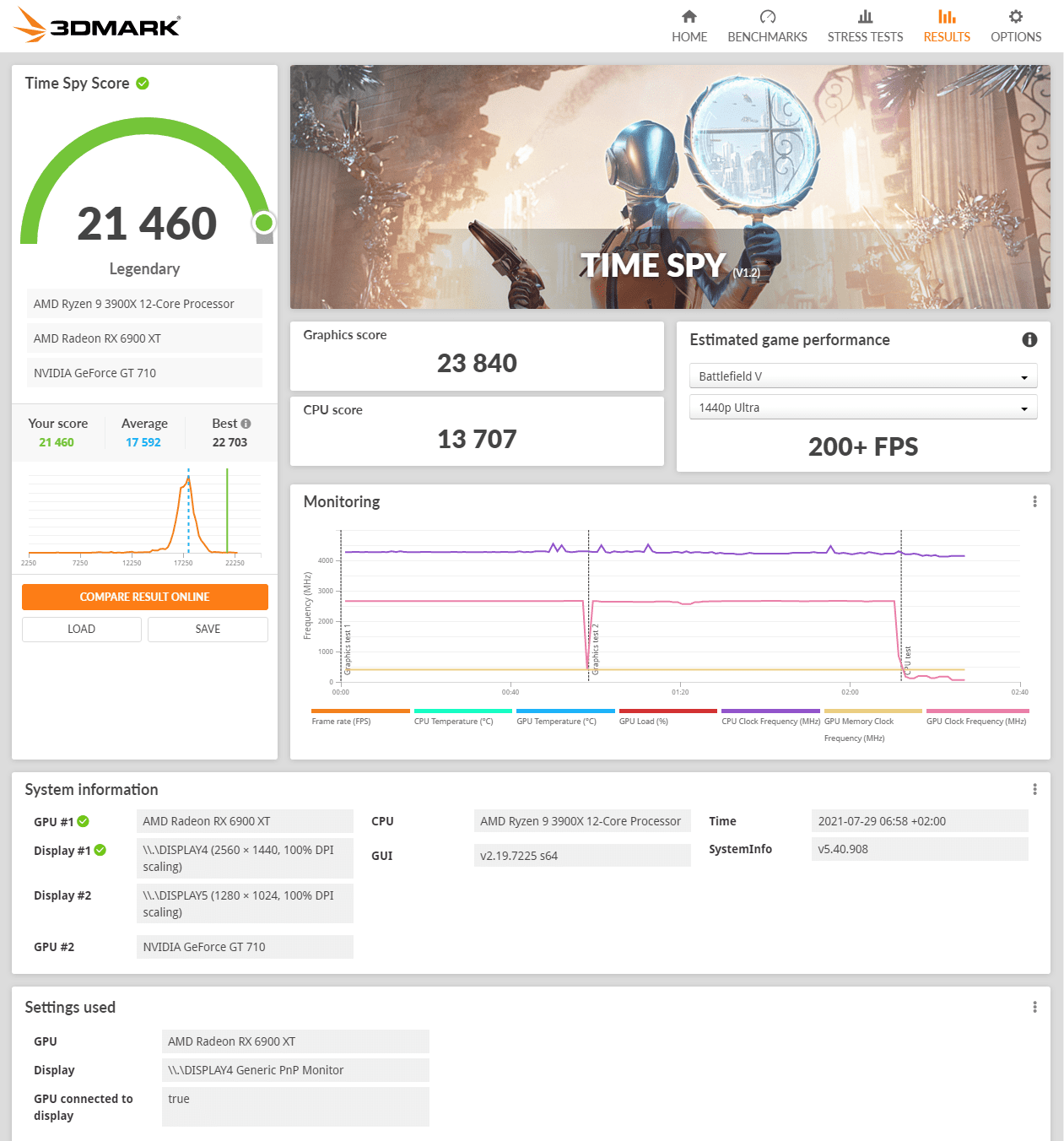Viewport: 1064px width, 1141px height.
Task: Click AMD Ryzen 9 3900X row under score
Action: pos(144,304)
